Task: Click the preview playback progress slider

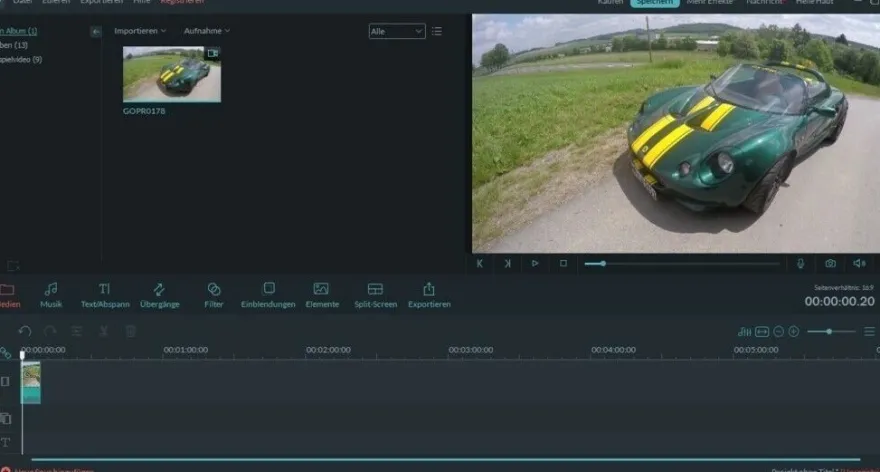Action: coord(682,263)
